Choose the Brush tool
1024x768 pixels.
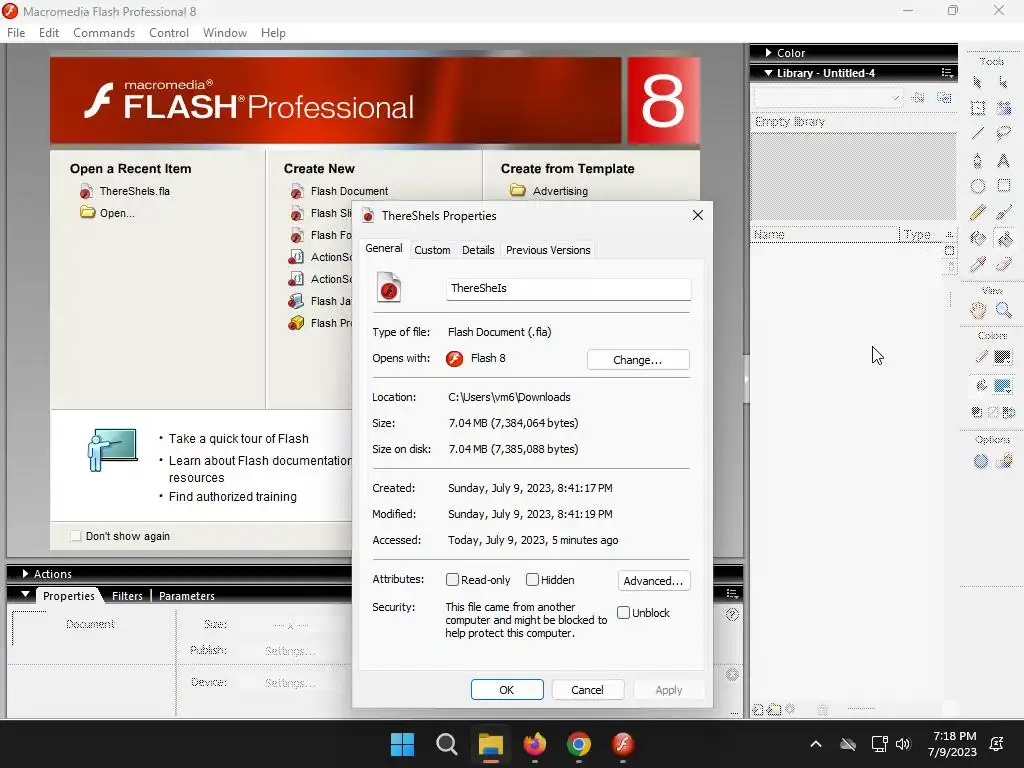[1004, 212]
